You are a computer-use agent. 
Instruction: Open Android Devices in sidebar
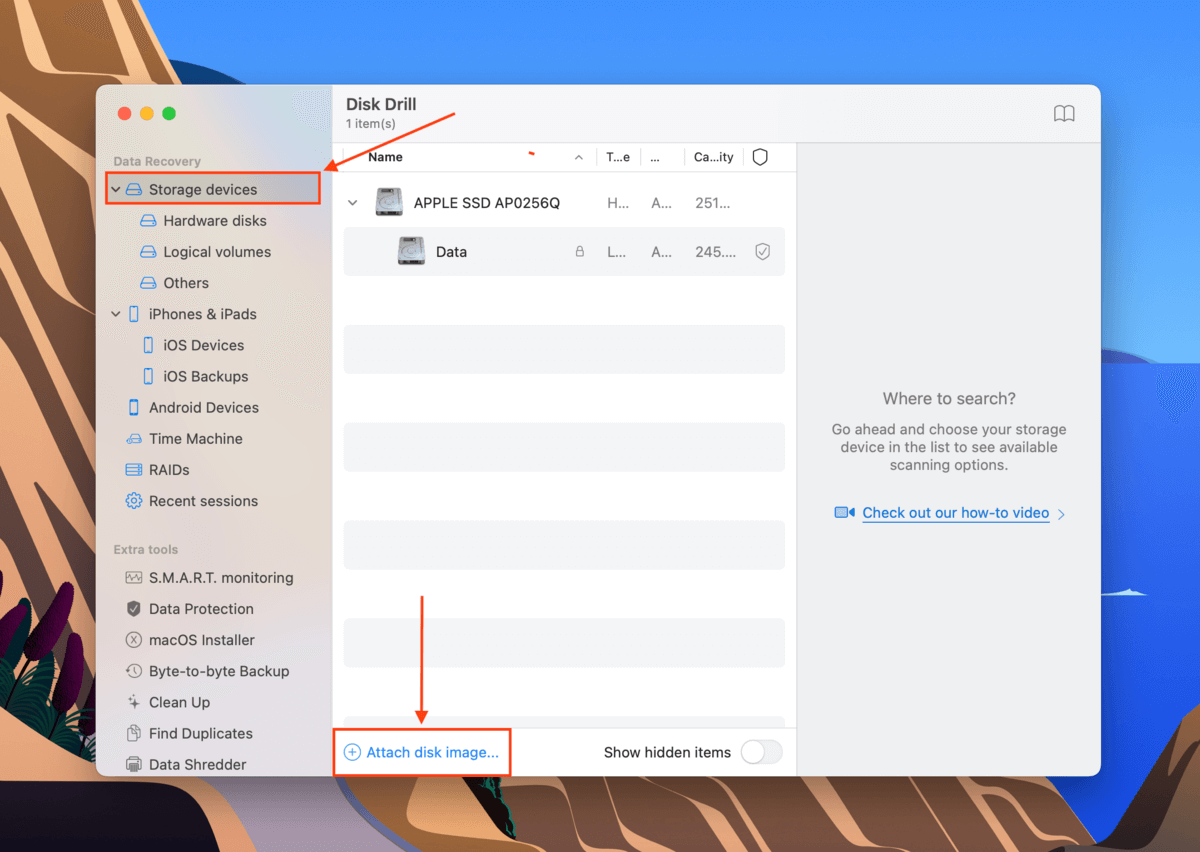tap(204, 407)
